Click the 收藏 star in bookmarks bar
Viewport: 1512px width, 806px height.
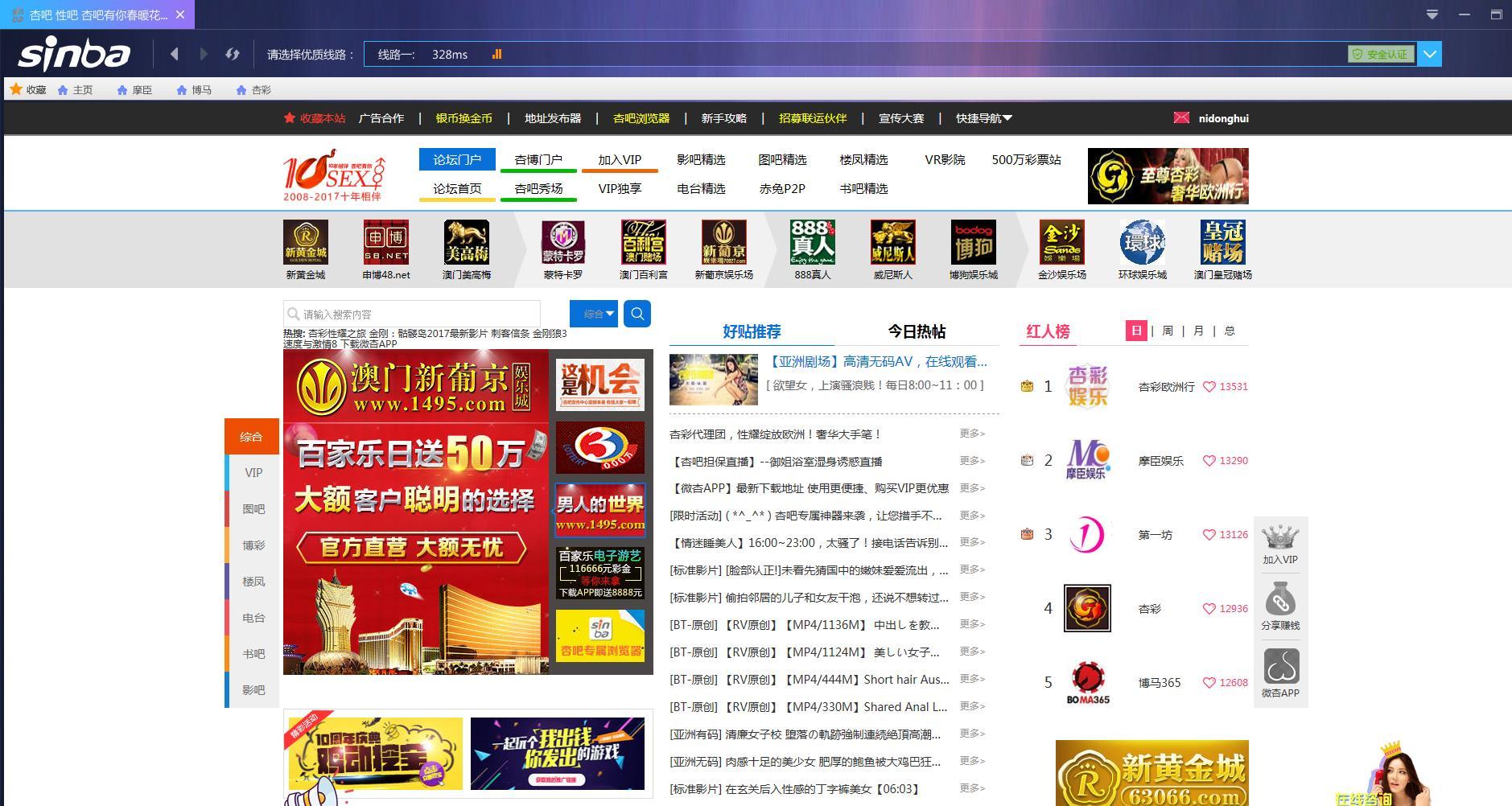[15, 89]
